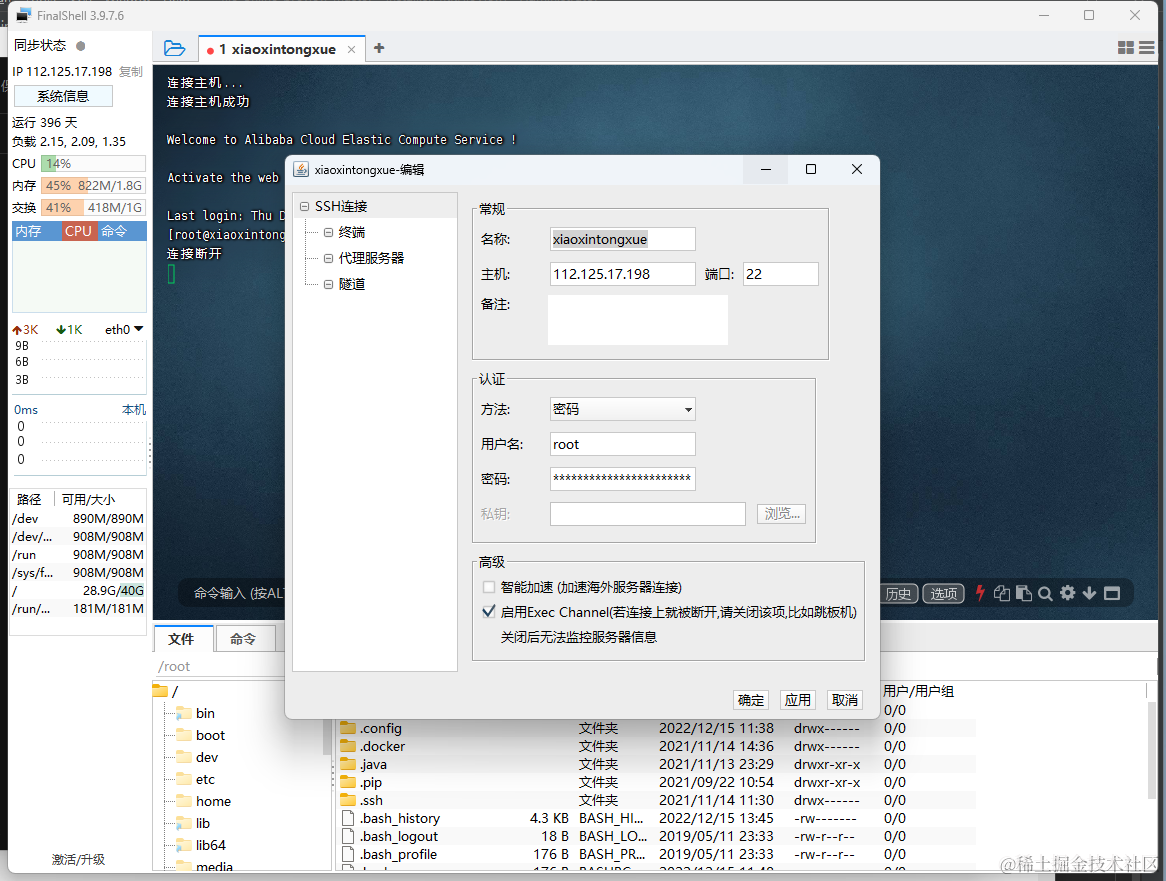This screenshot has width=1166, height=881.
Task: Expand the 隧道 tree node
Action: tap(328, 284)
